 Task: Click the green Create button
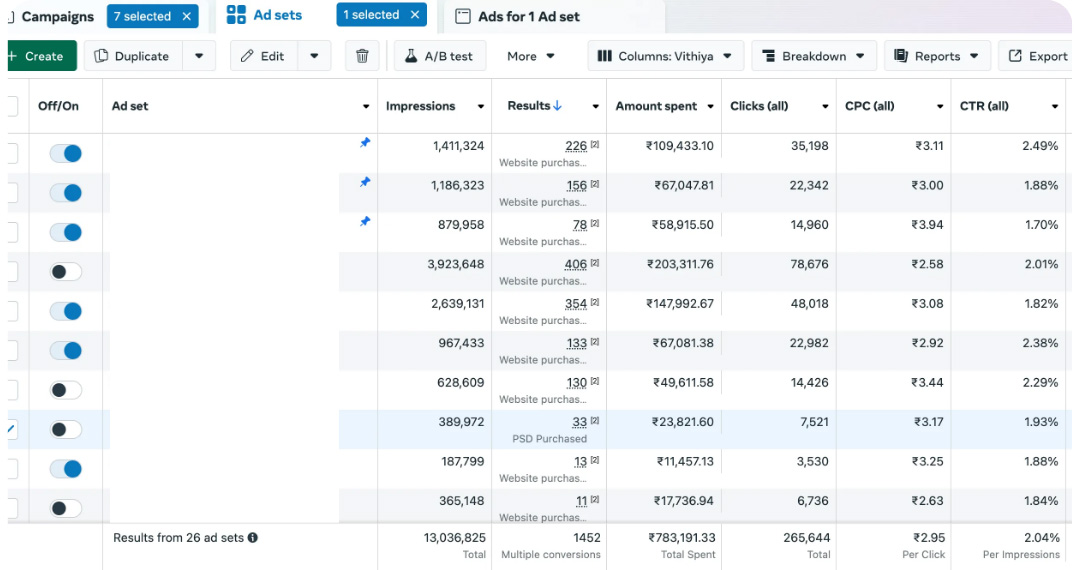(x=38, y=56)
